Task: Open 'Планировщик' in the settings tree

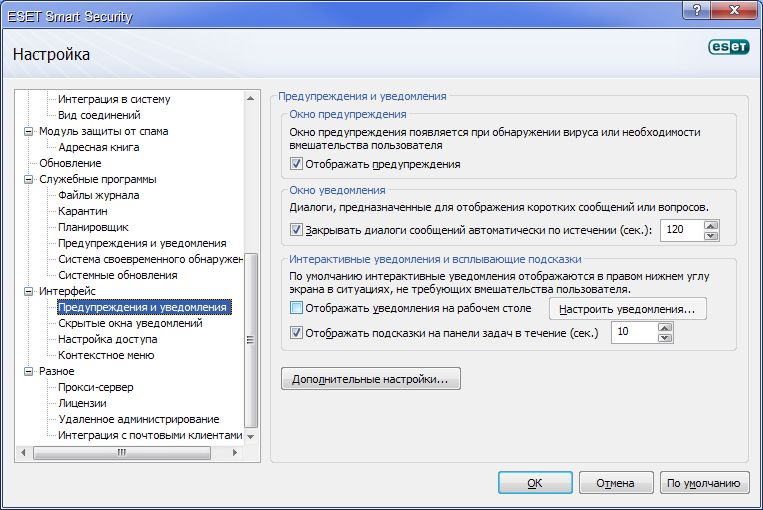Action: pyautogui.click(x=94, y=227)
